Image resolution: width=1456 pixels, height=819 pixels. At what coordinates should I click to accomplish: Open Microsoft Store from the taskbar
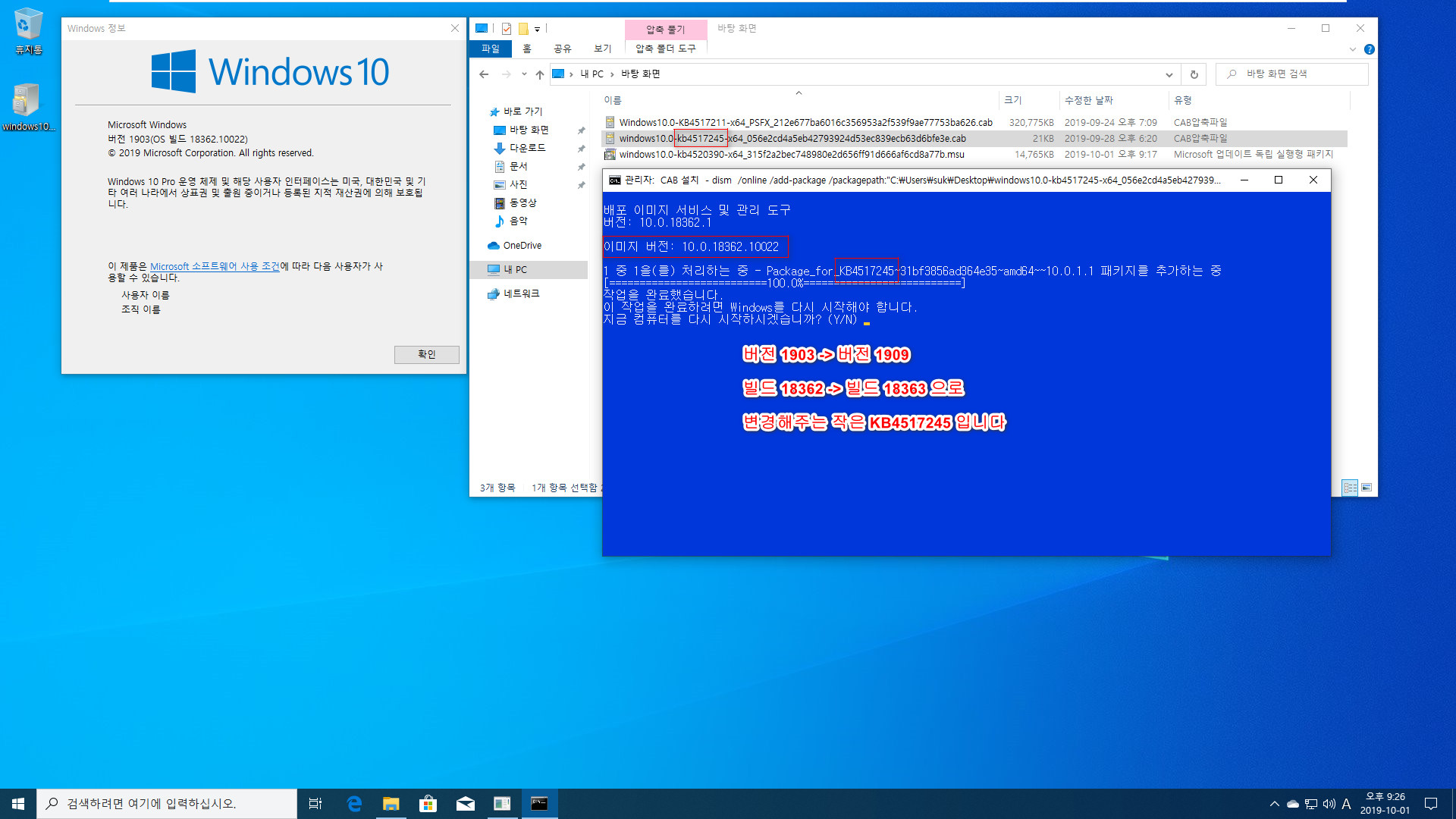pos(428,804)
